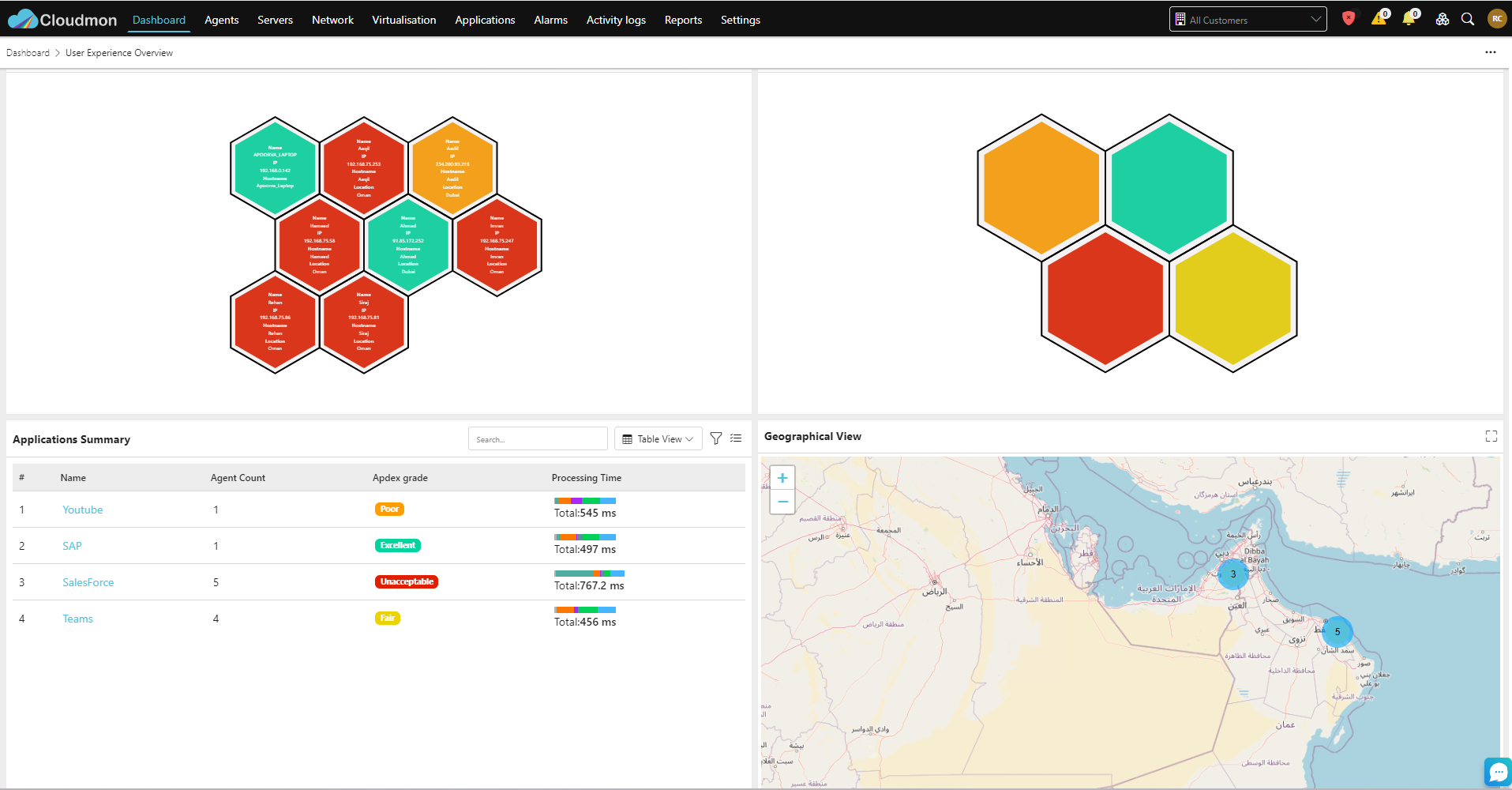
Task: Click the Excellent Apdex grade badge
Action: coord(398,546)
